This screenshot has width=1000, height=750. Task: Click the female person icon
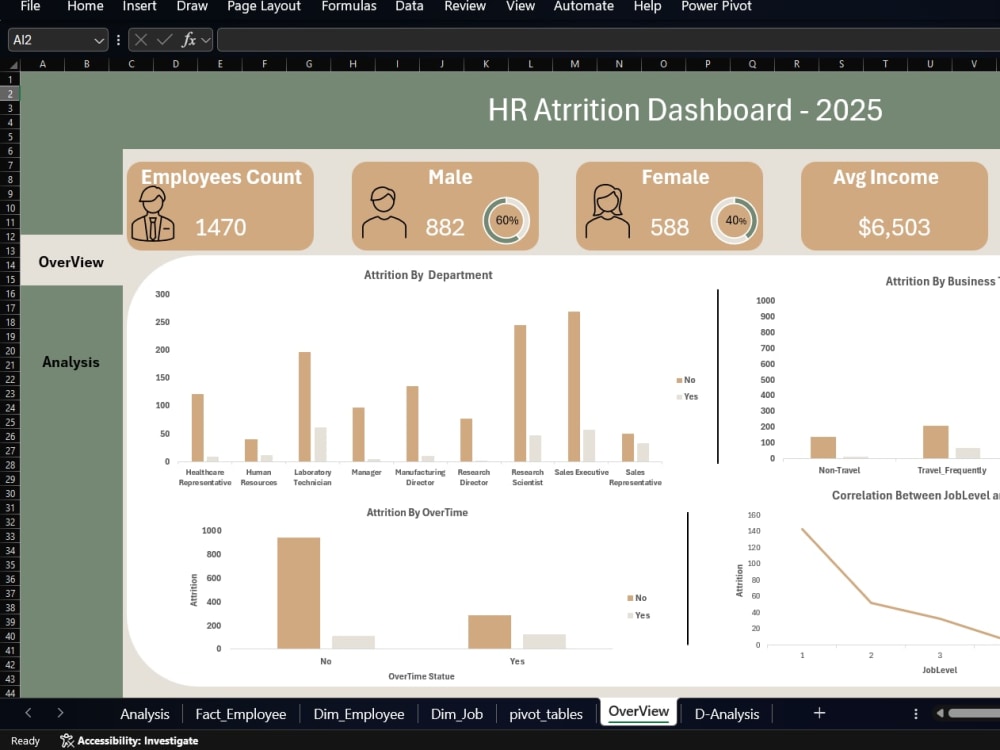(608, 211)
